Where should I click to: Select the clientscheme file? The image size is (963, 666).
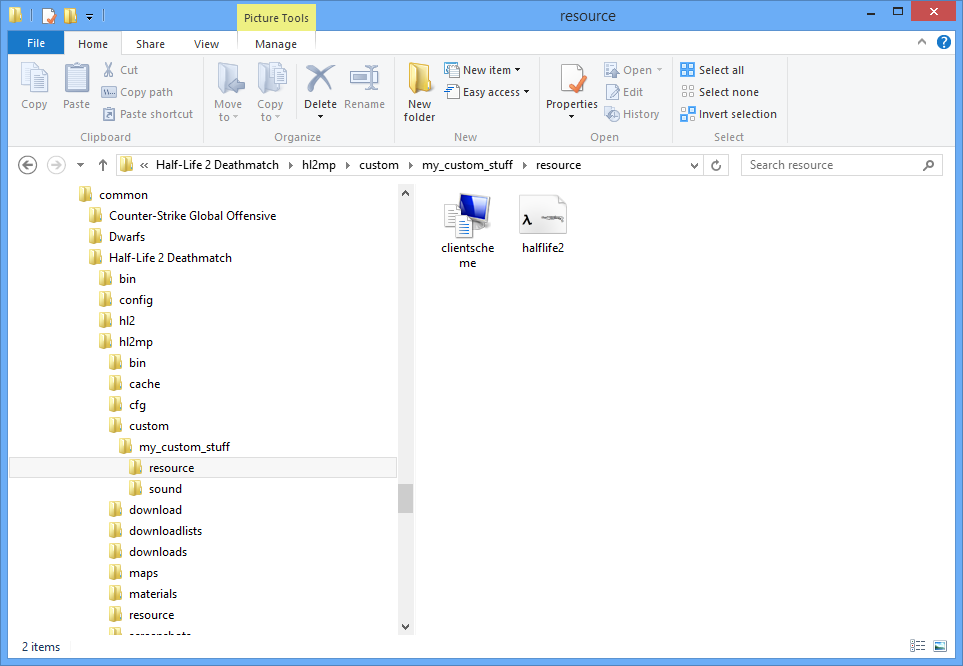(467, 230)
